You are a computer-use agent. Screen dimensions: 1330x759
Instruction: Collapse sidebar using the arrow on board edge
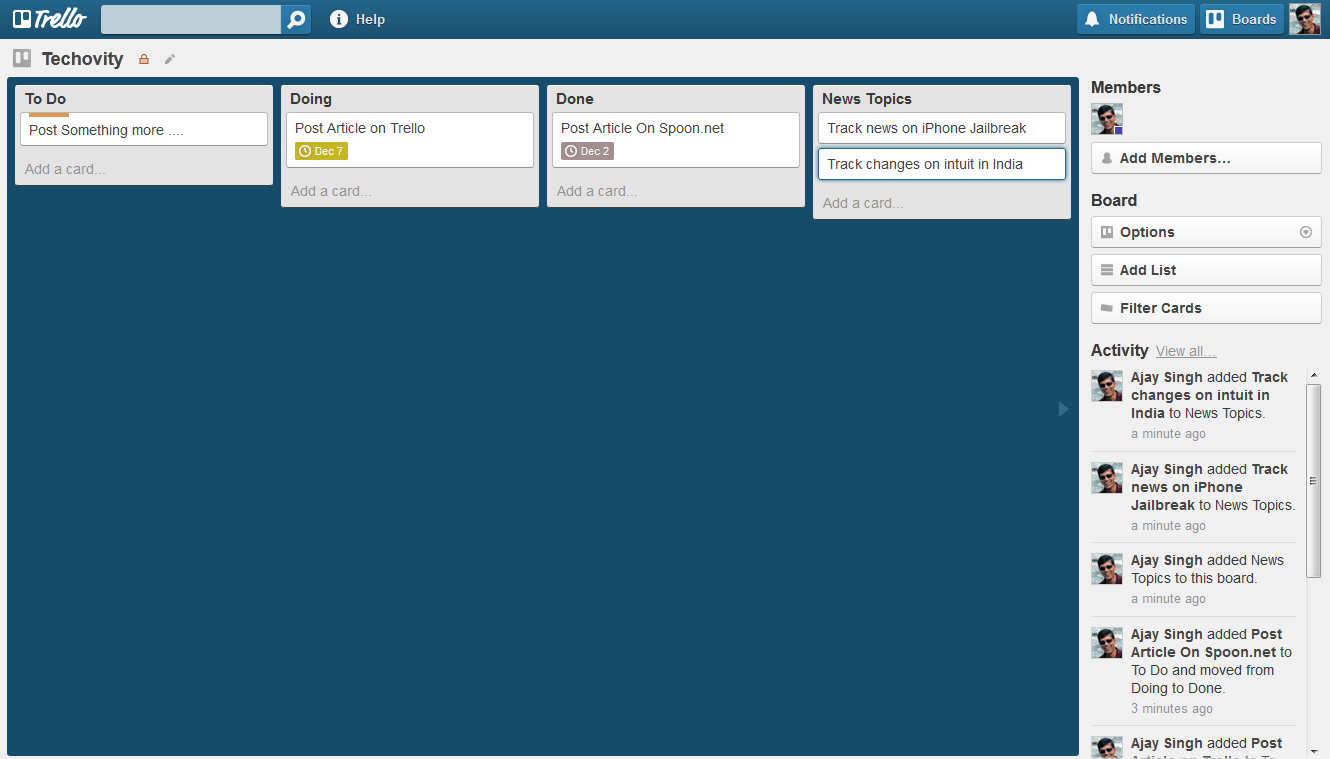point(1063,408)
